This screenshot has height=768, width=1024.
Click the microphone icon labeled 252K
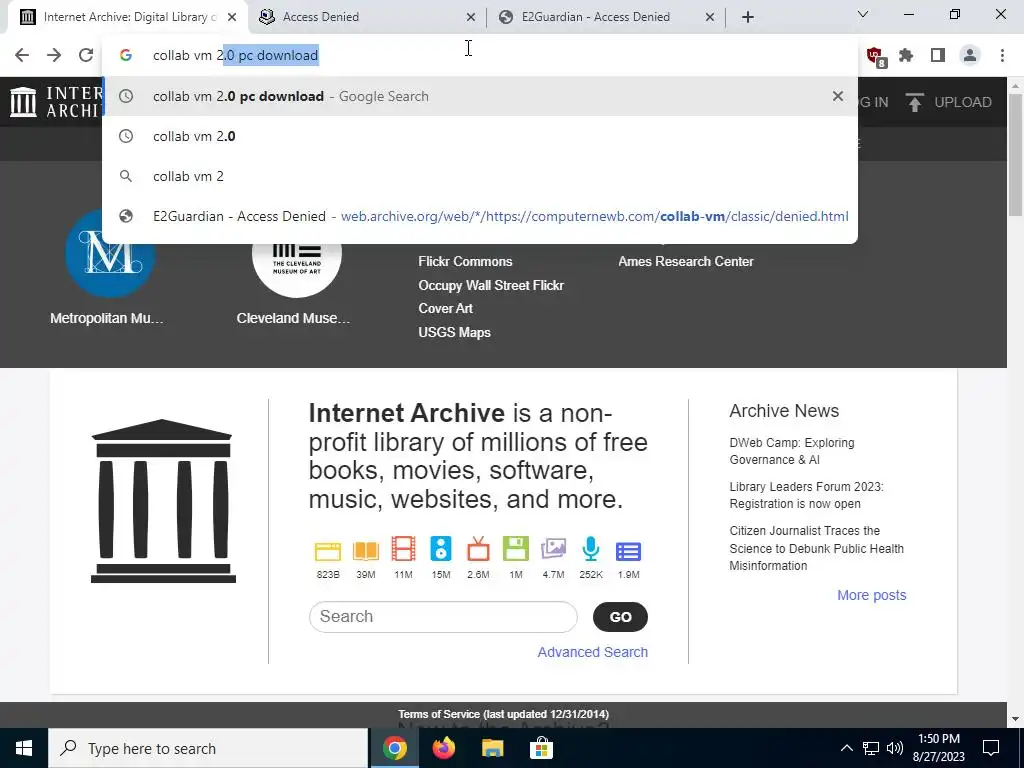(590, 549)
